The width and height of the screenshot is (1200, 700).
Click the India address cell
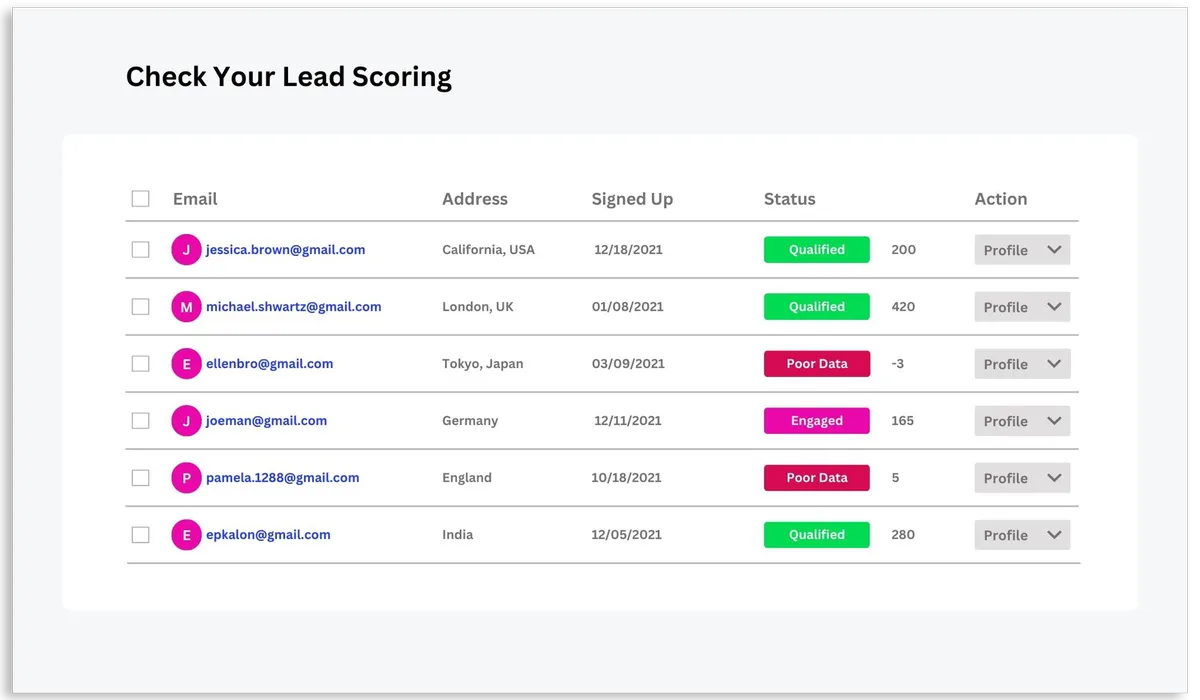click(458, 535)
